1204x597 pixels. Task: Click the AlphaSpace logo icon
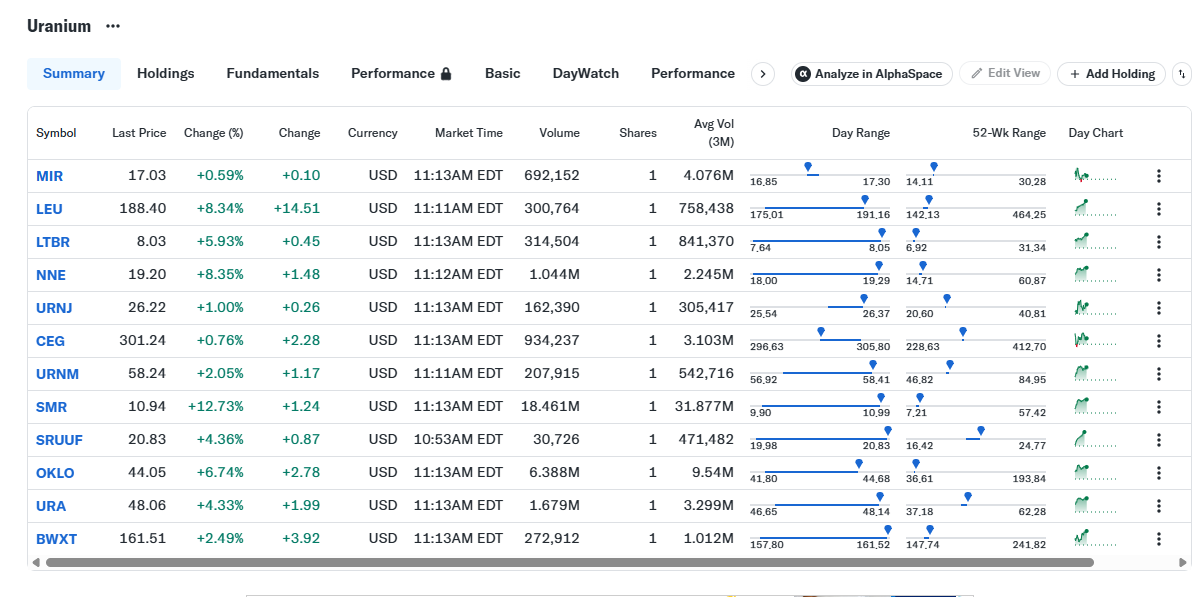point(802,74)
